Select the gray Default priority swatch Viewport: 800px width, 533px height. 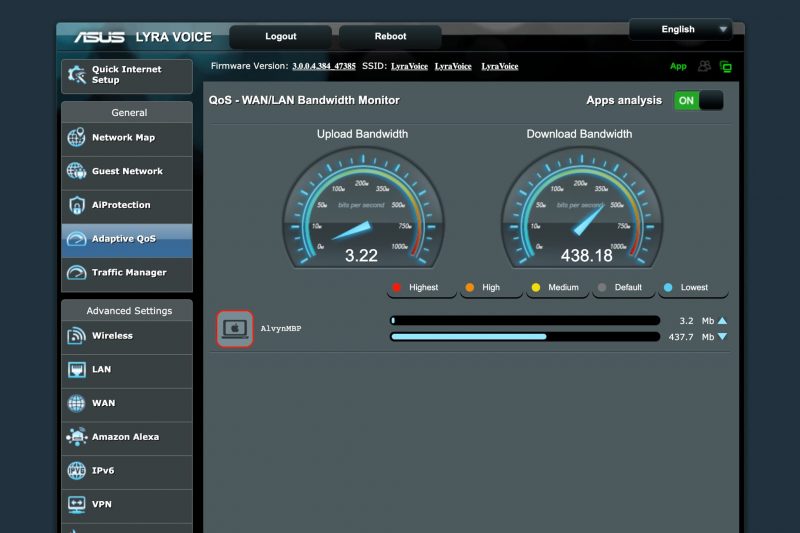(x=602, y=287)
